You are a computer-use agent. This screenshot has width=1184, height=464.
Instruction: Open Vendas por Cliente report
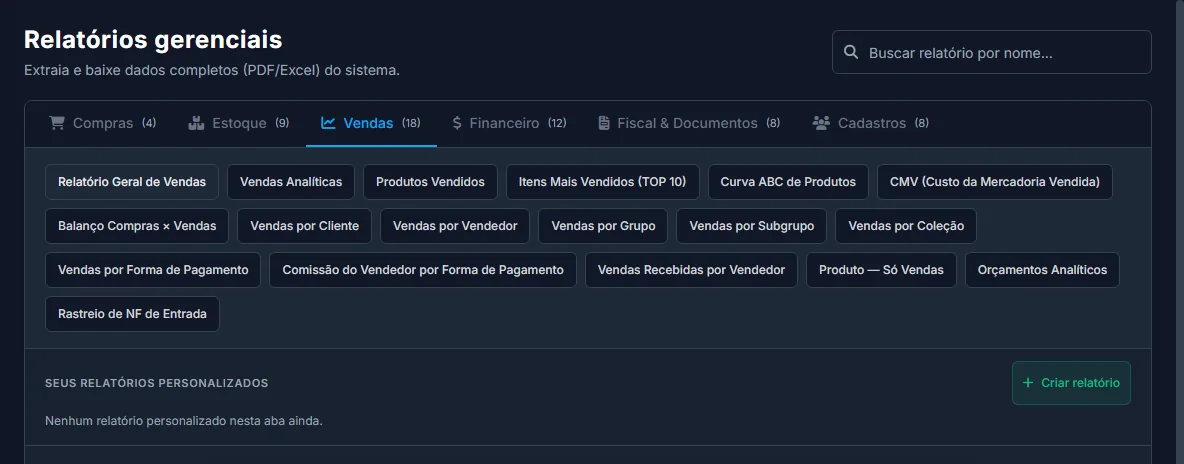click(304, 226)
